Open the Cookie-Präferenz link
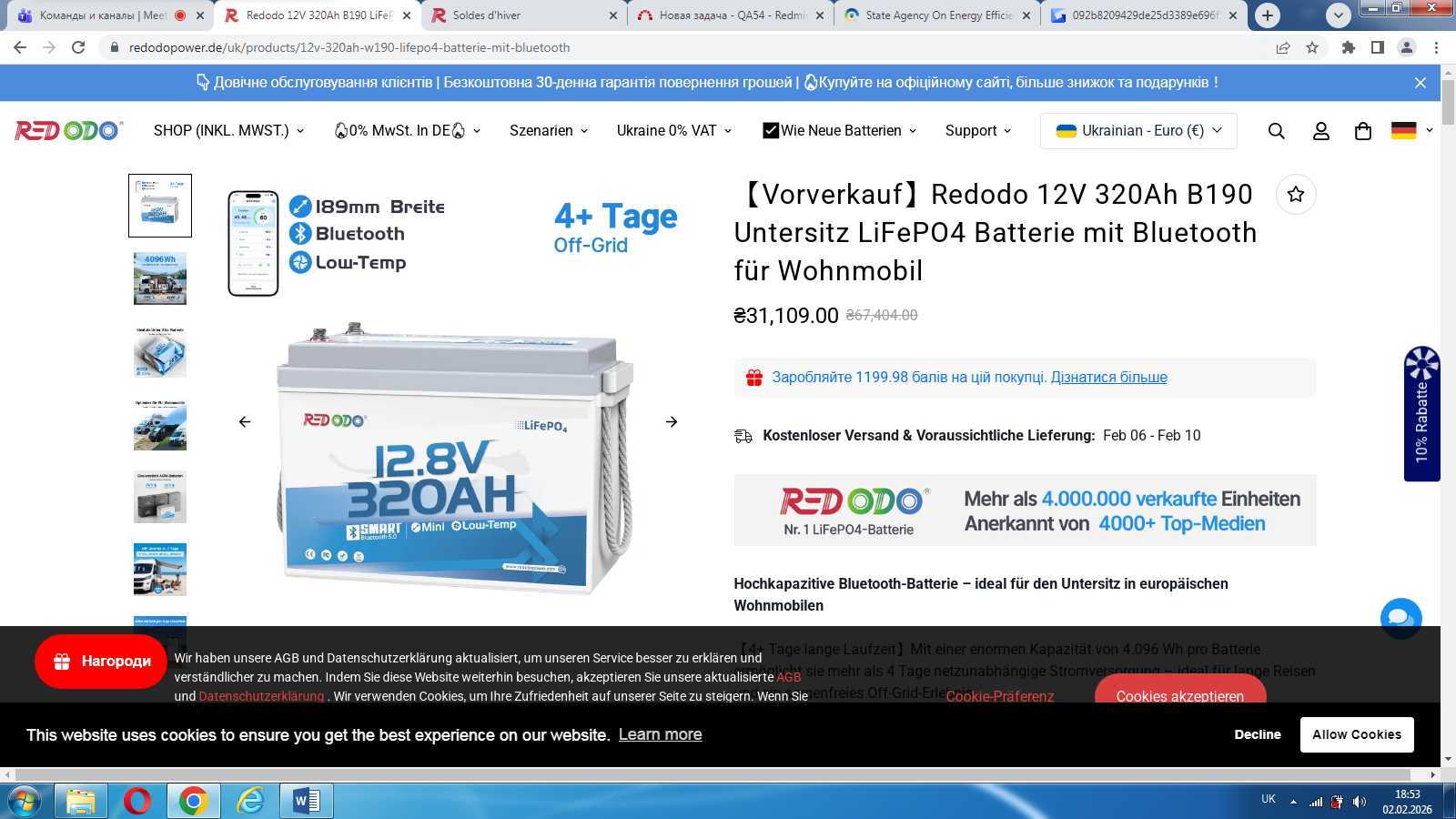Screen dimensions: 1456x819 tap(1000, 696)
